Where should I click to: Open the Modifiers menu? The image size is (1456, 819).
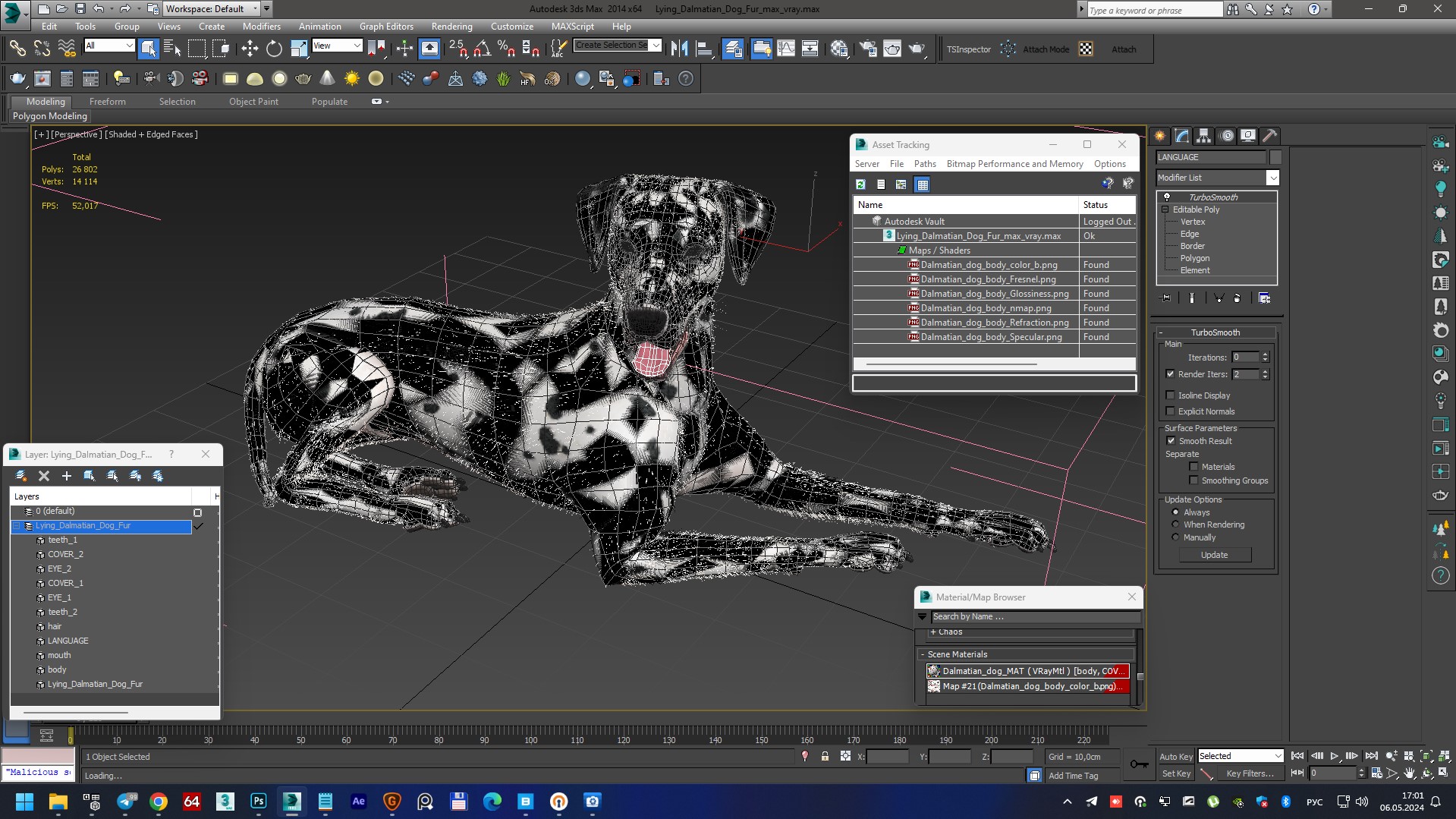pos(262,26)
